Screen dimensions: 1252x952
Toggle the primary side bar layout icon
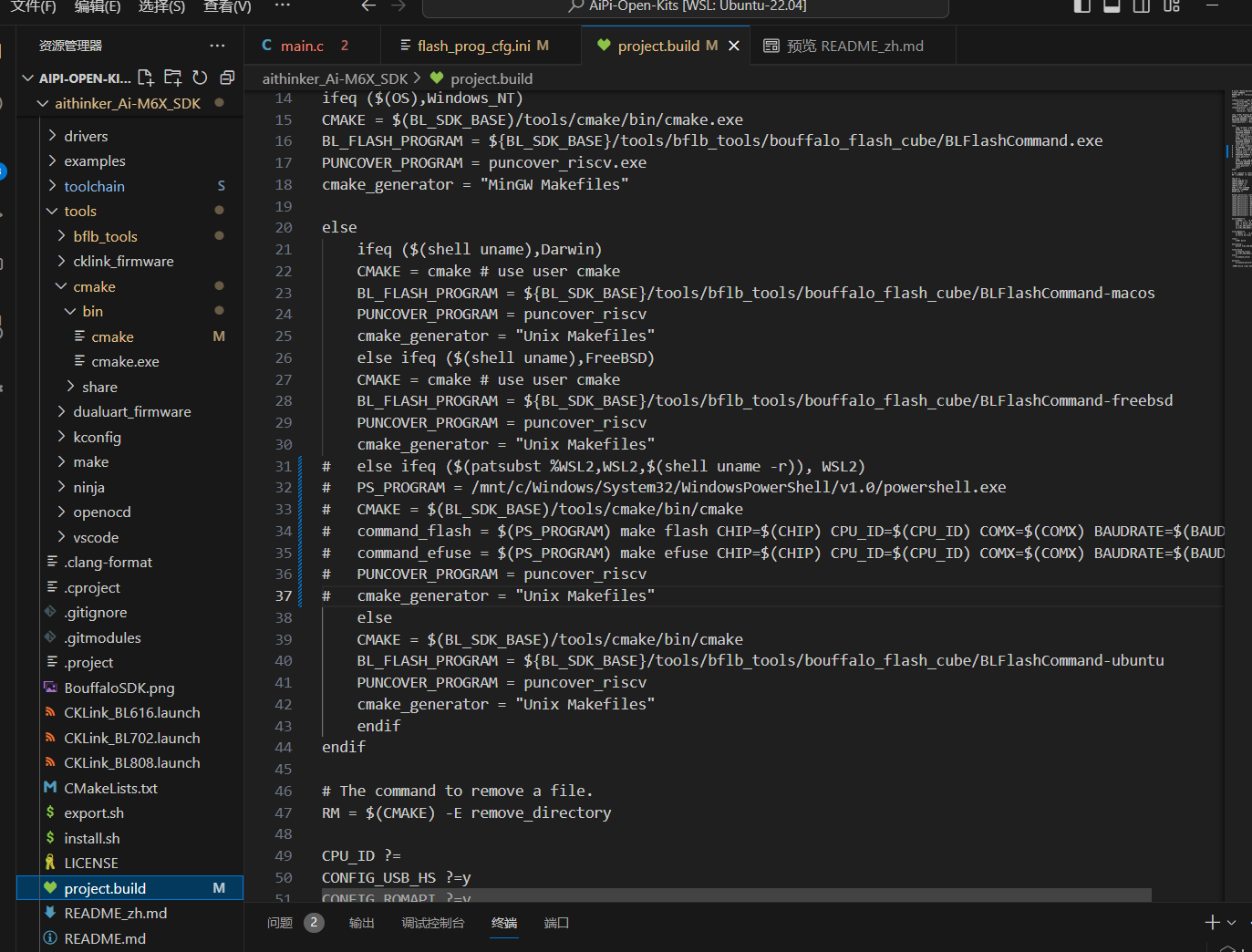tap(1082, 5)
